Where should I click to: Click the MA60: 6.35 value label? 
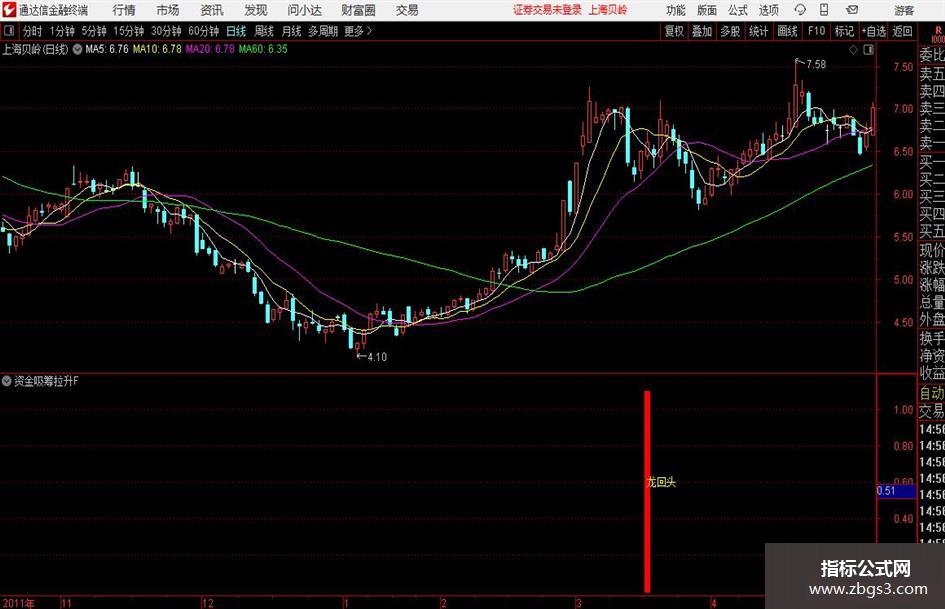pyautogui.click(x=263, y=49)
